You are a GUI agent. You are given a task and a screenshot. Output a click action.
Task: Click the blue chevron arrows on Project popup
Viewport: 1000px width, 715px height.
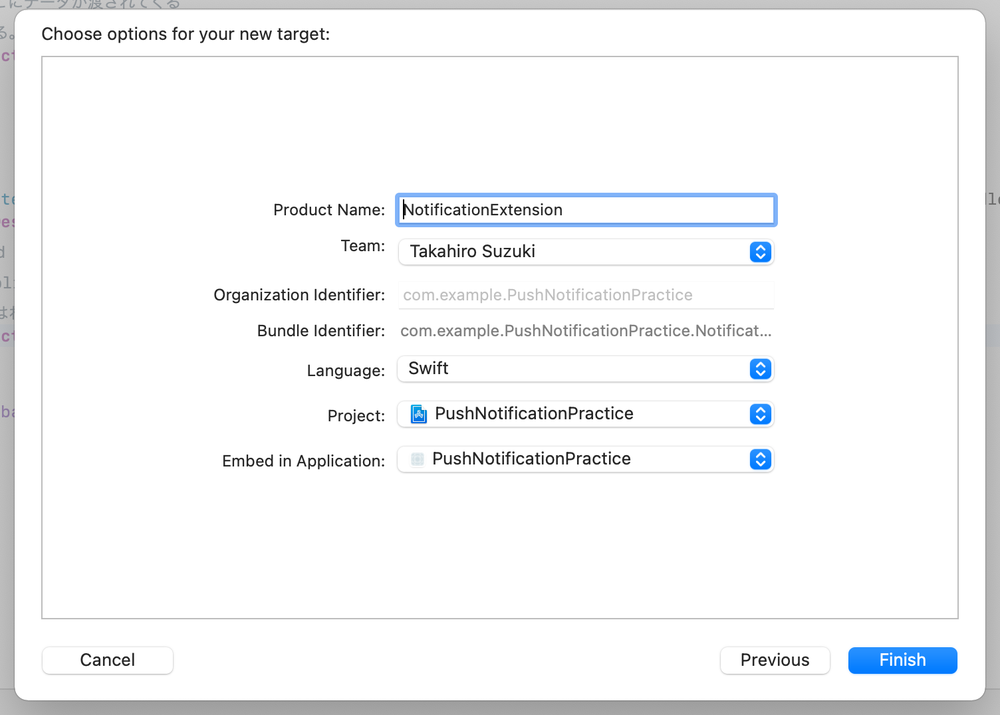[760, 414]
